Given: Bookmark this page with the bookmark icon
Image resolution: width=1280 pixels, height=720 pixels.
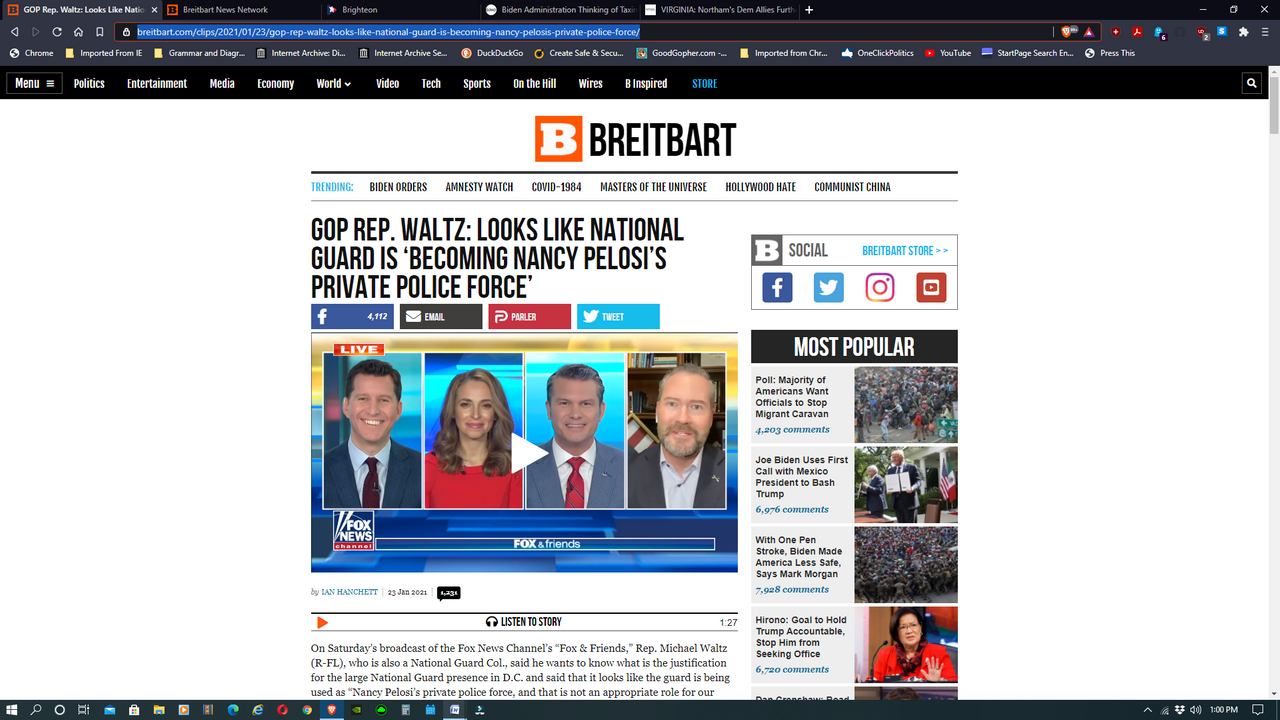Looking at the screenshot, I should (100, 32).
